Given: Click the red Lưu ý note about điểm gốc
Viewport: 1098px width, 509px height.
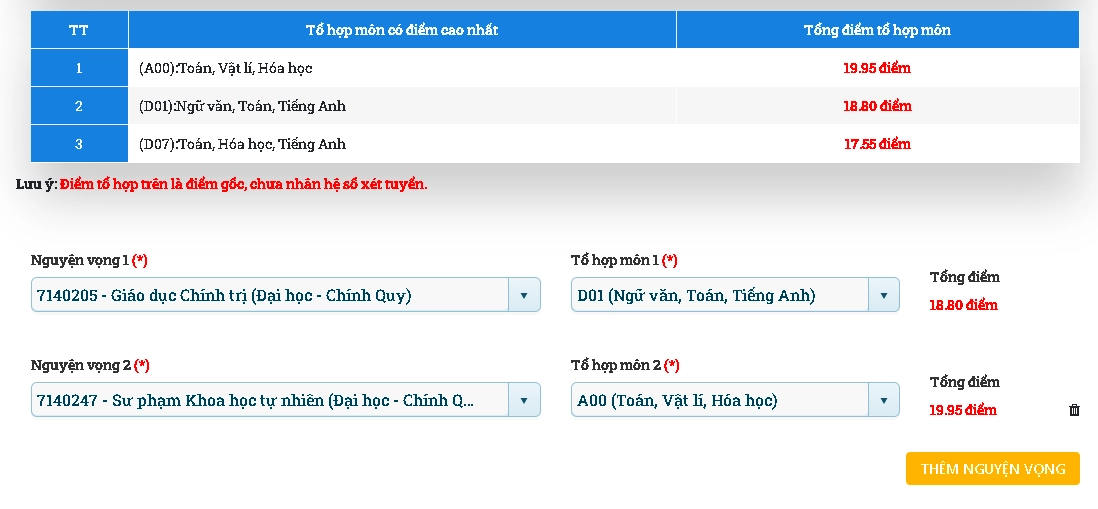Looking at the screenshot, I should [x=243, y=184].
